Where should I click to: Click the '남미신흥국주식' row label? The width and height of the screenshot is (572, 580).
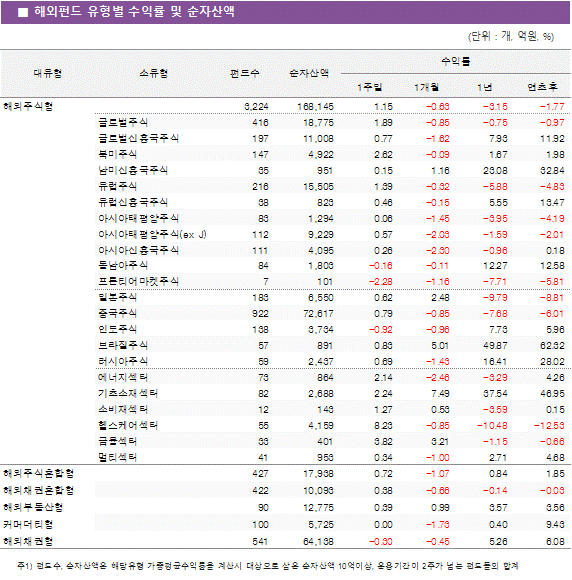coord(133,170)
